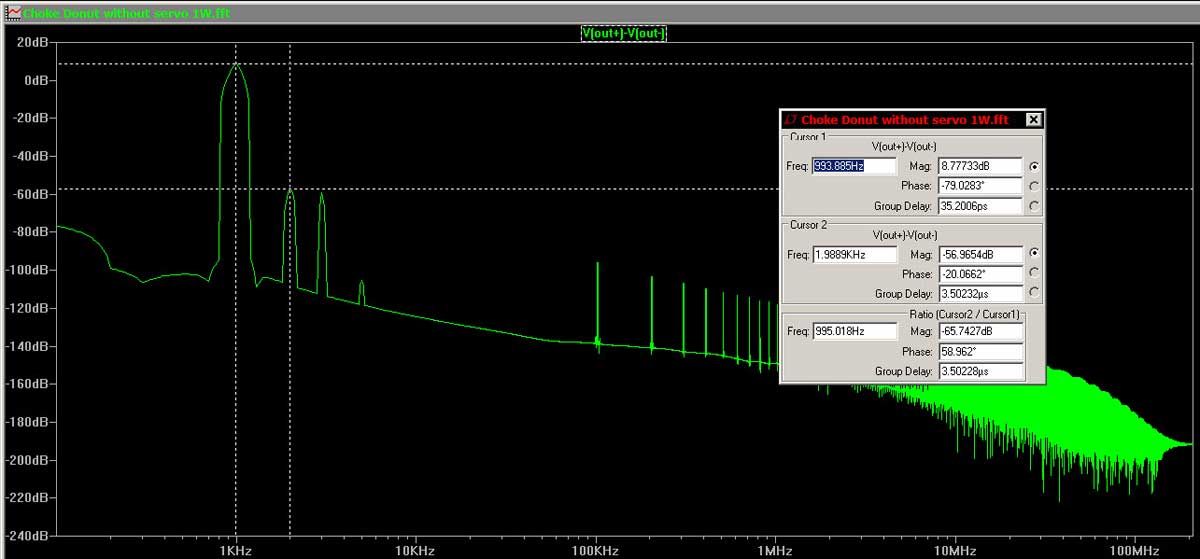The image size is (1200, 559).
Task: Click Cursor 2 Freq field 1.9889KHz
Action: 855,254
